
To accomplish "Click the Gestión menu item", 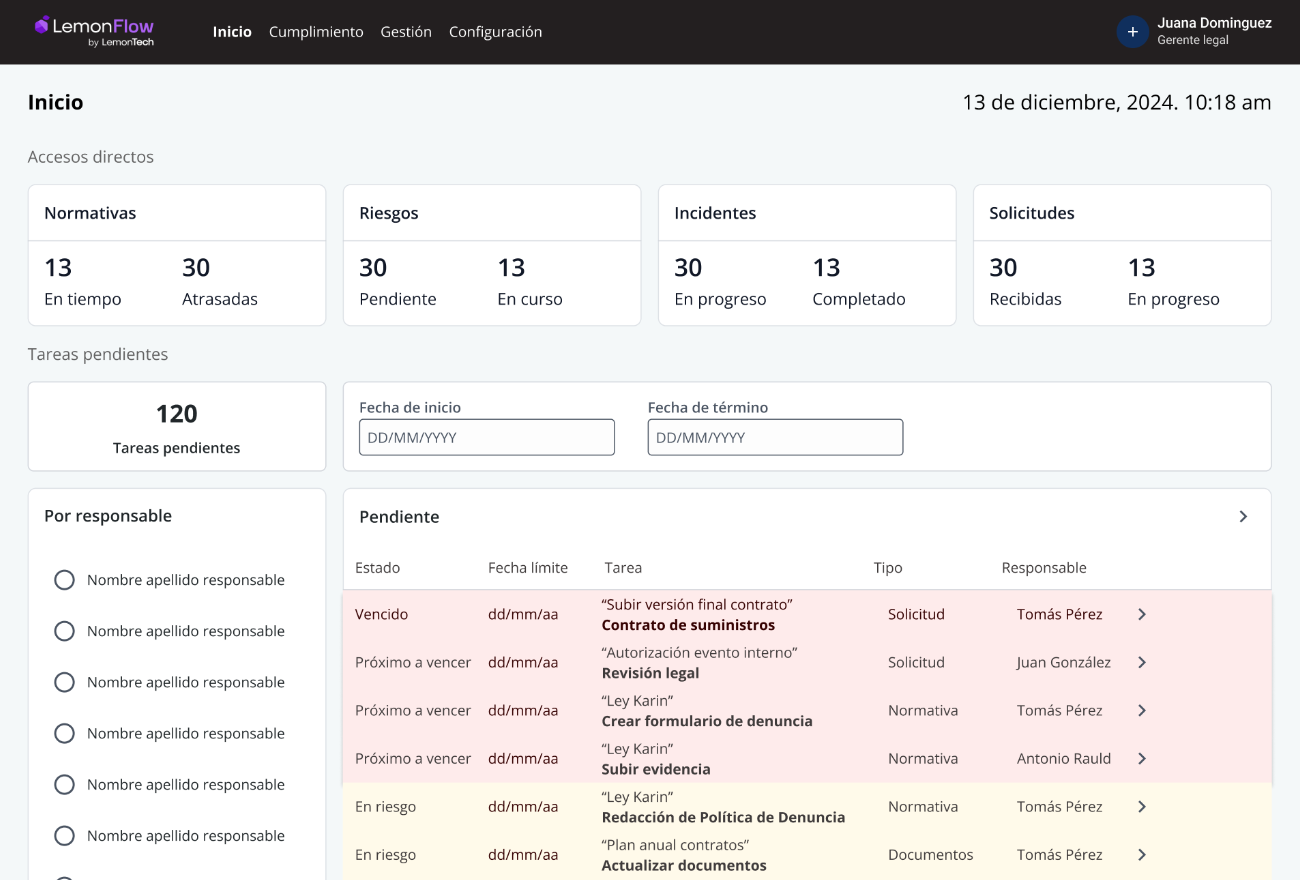I will coord(406,32).
